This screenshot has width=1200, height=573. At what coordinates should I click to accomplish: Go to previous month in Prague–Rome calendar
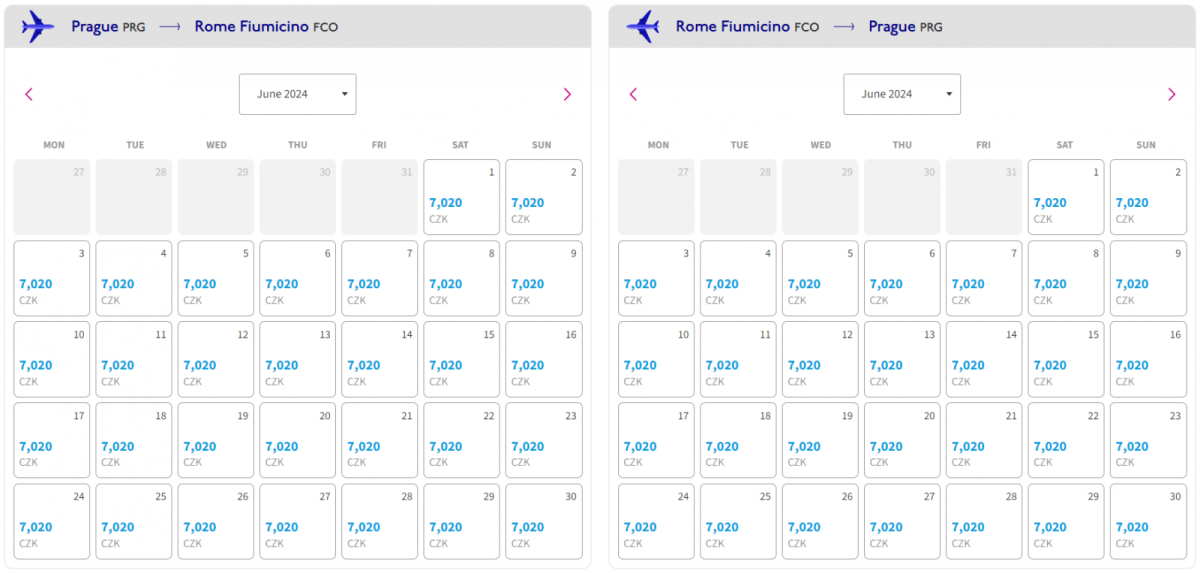pyautogui.click(x=29, y=94)
